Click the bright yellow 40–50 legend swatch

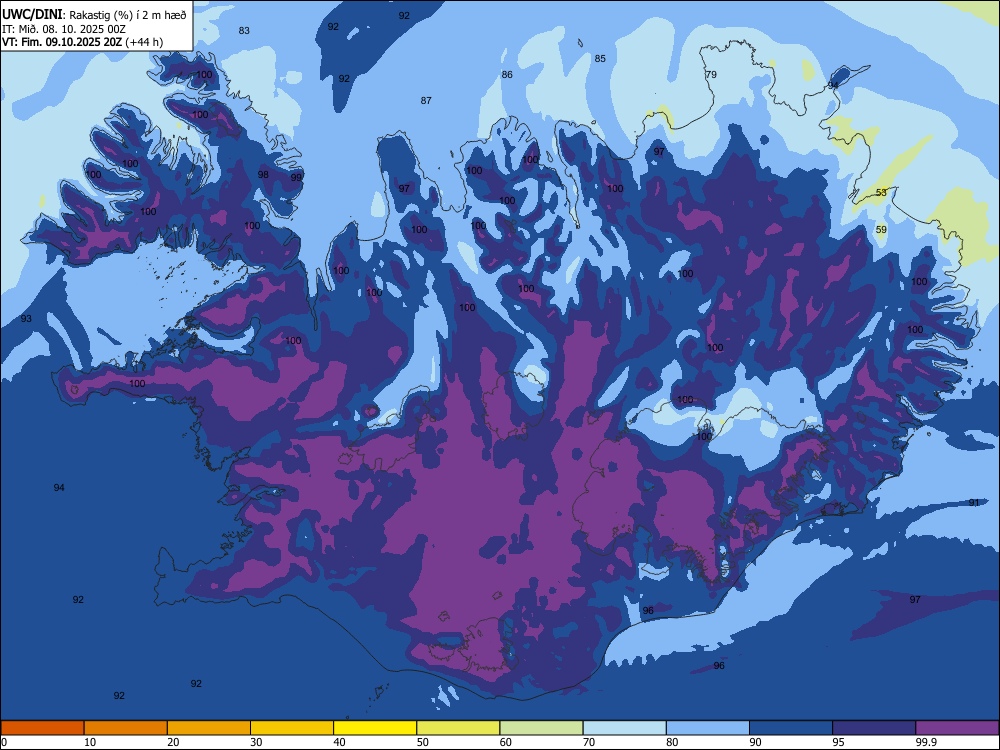pyautogui.click(x=375, y=728)
